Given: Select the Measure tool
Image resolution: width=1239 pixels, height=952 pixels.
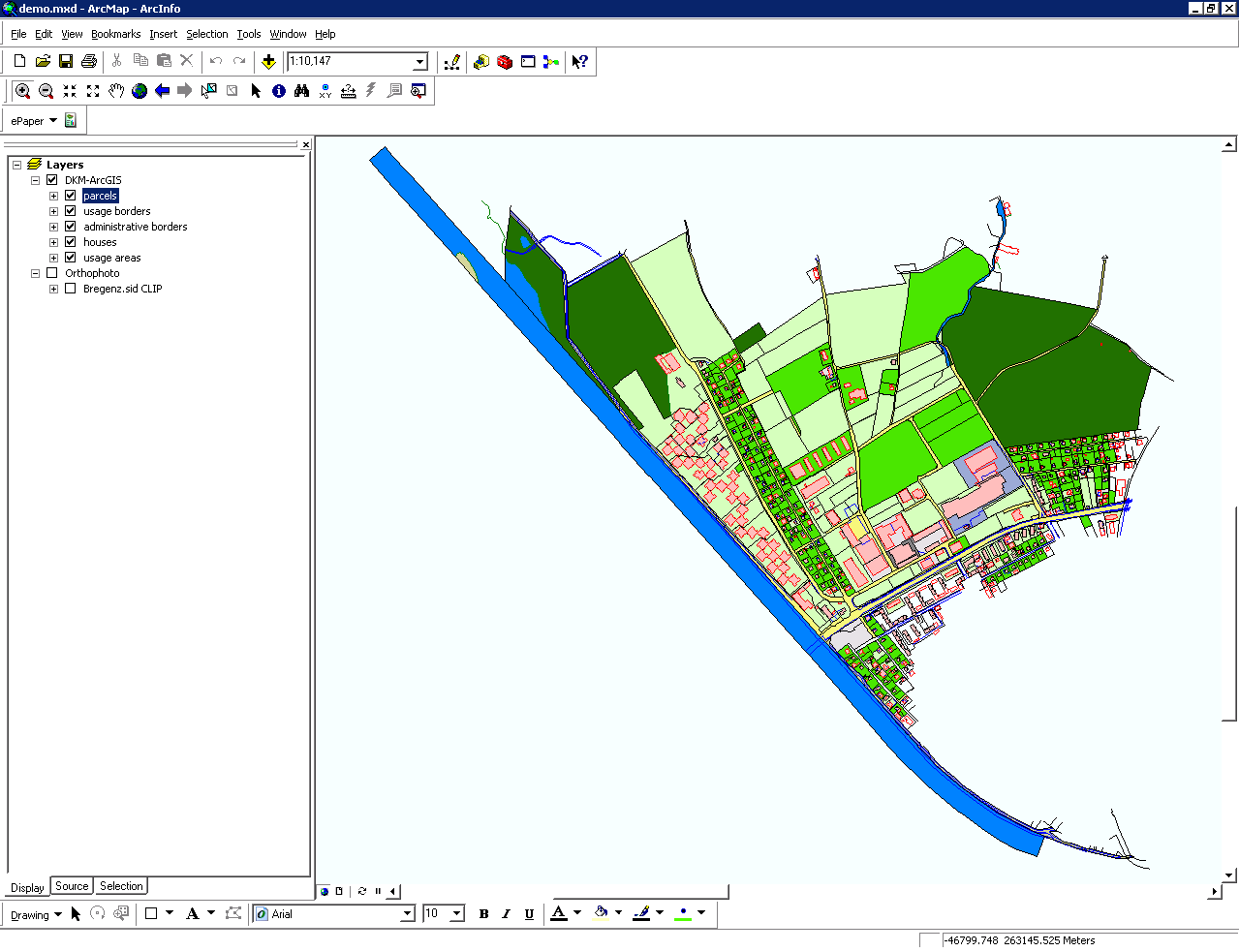Looking at the screenshot, I should (348, 91).
